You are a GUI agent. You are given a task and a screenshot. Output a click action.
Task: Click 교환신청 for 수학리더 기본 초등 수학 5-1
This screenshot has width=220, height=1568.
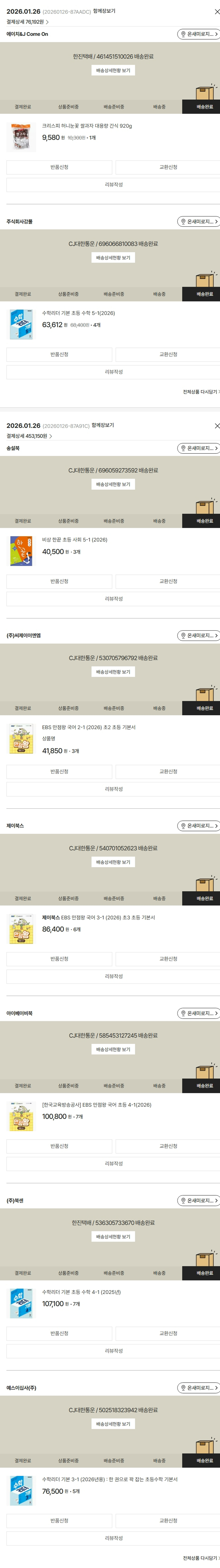tap(168, 354)
